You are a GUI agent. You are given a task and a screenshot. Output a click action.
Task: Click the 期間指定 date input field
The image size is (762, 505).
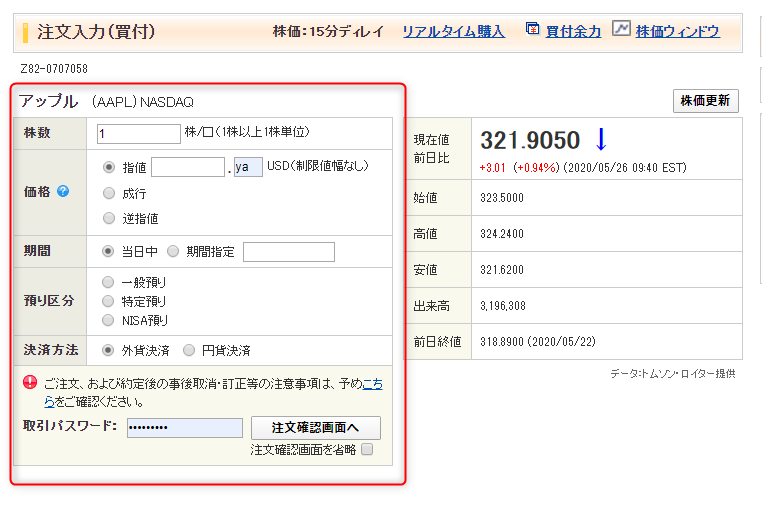click(x=289, y=252)
